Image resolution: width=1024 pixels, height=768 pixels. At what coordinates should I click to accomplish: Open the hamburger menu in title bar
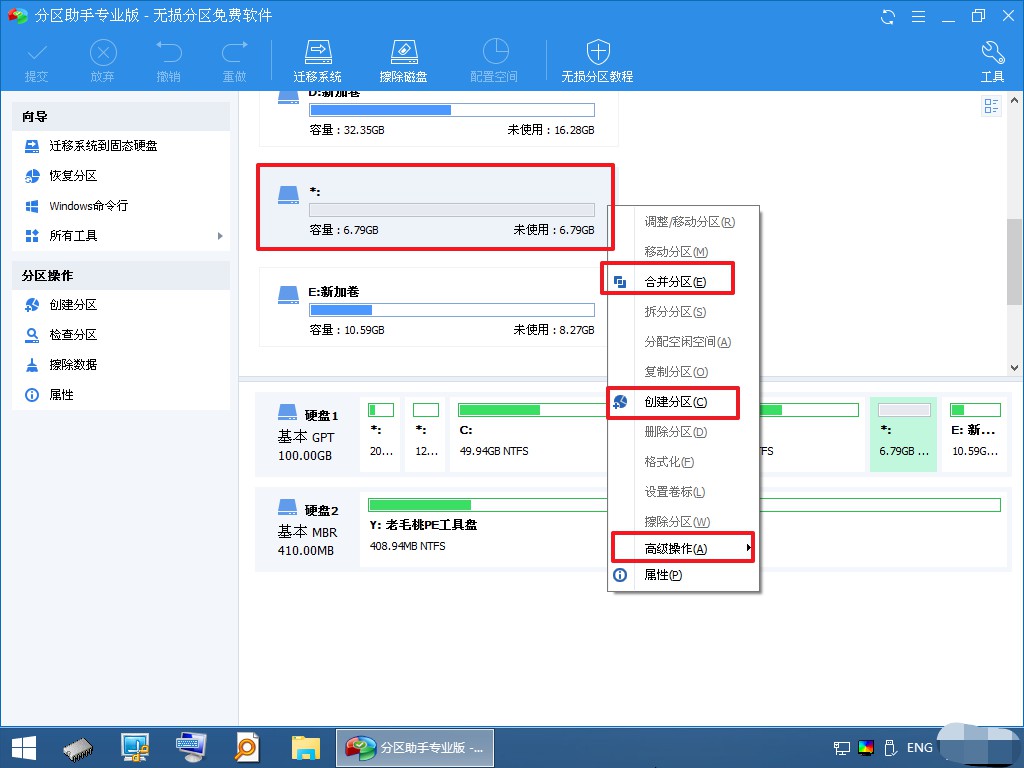[x=918, y=16]
